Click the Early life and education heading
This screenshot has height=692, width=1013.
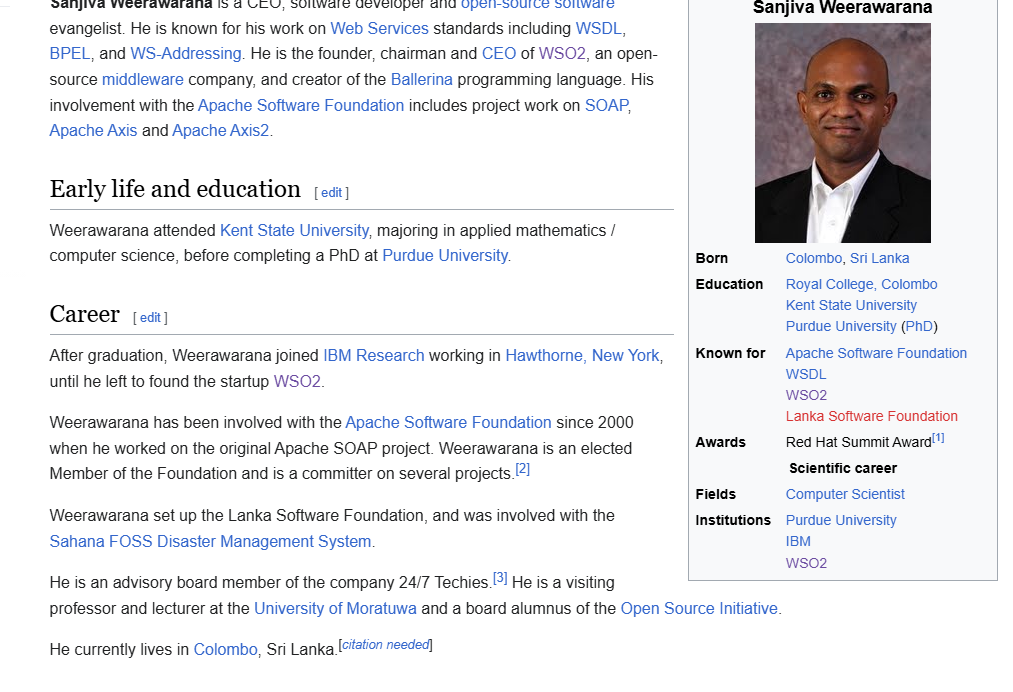[175, 189]
